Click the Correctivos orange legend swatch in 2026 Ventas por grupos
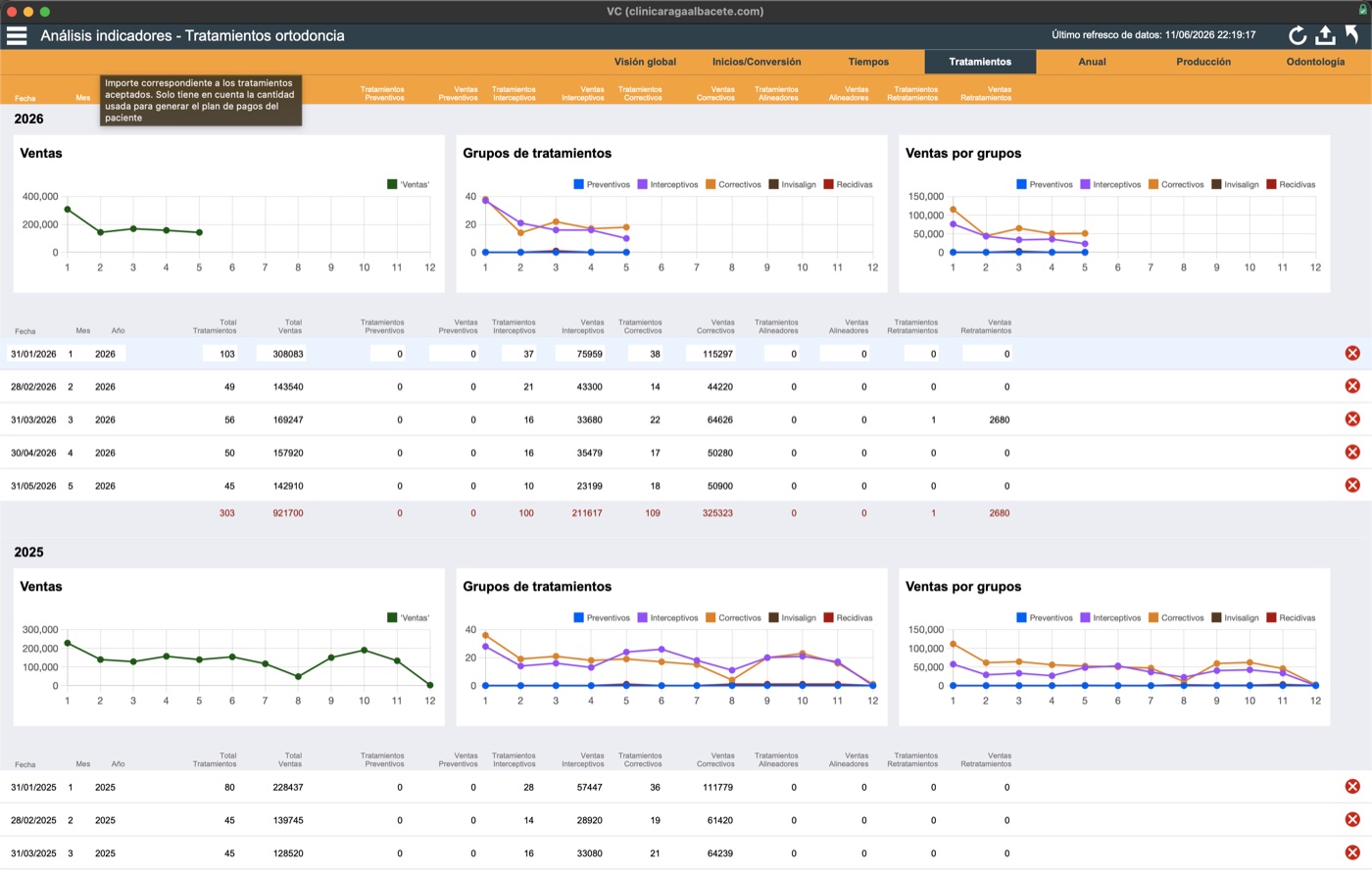 click(1153, 184)
